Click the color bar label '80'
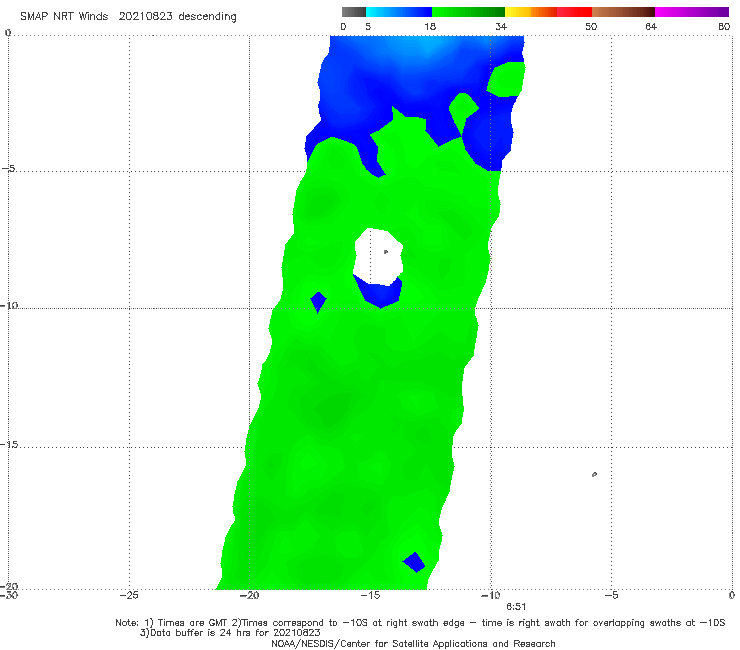This screenshot has width=740, height=650. (724, 26)
